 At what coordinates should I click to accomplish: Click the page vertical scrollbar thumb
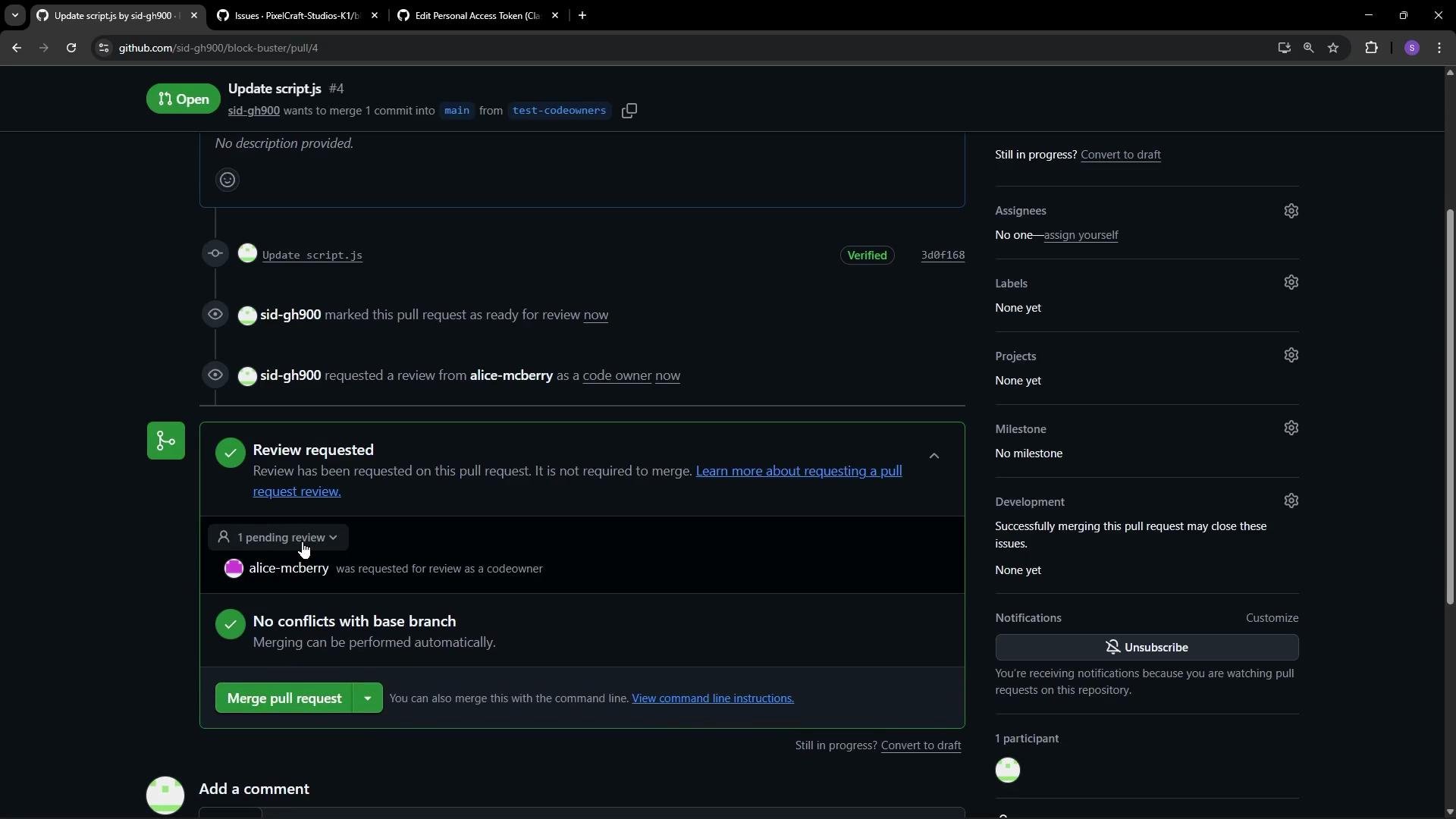click(x=1450, y=406)
